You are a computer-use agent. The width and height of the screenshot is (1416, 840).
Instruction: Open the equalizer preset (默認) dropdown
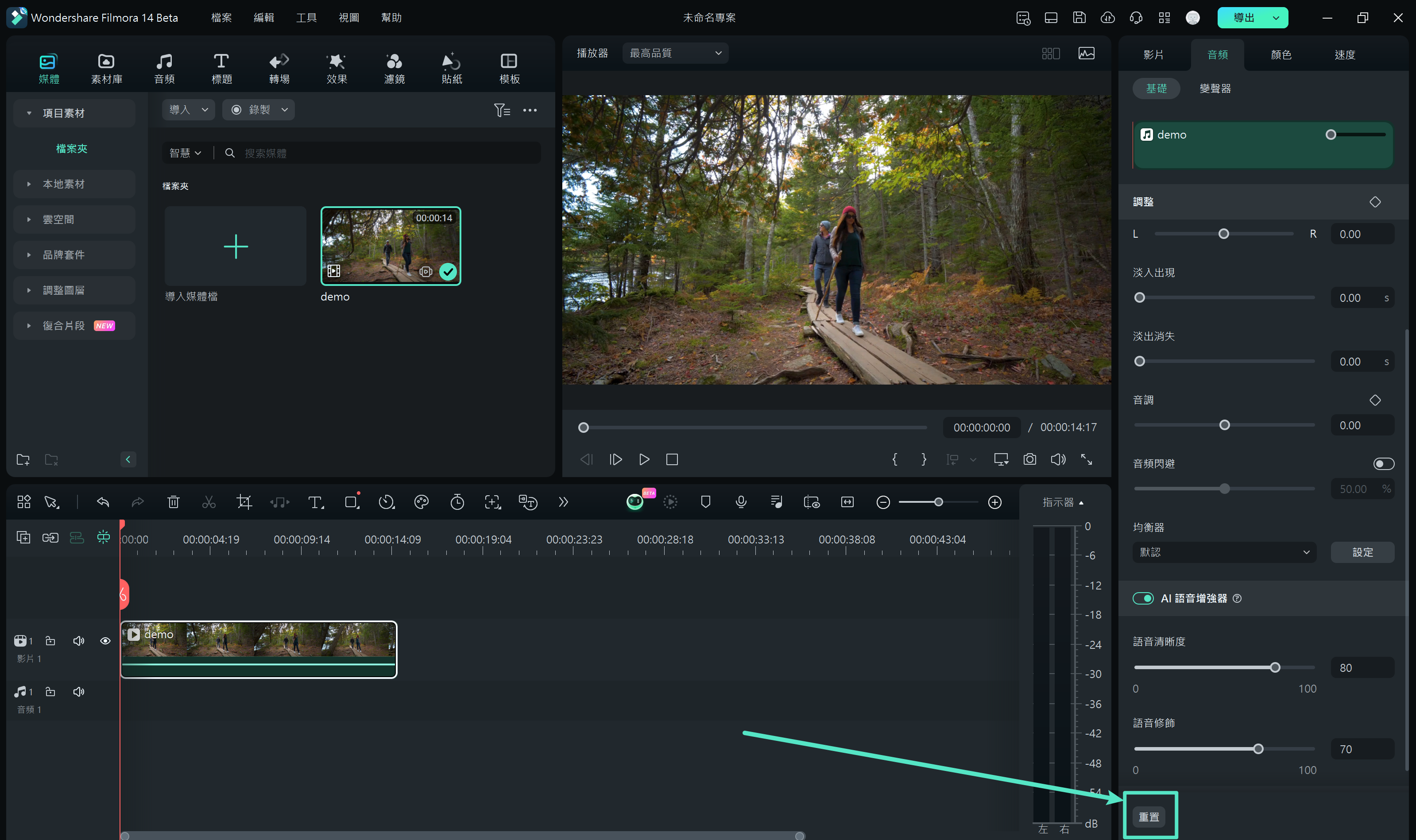pos(1224,552)
